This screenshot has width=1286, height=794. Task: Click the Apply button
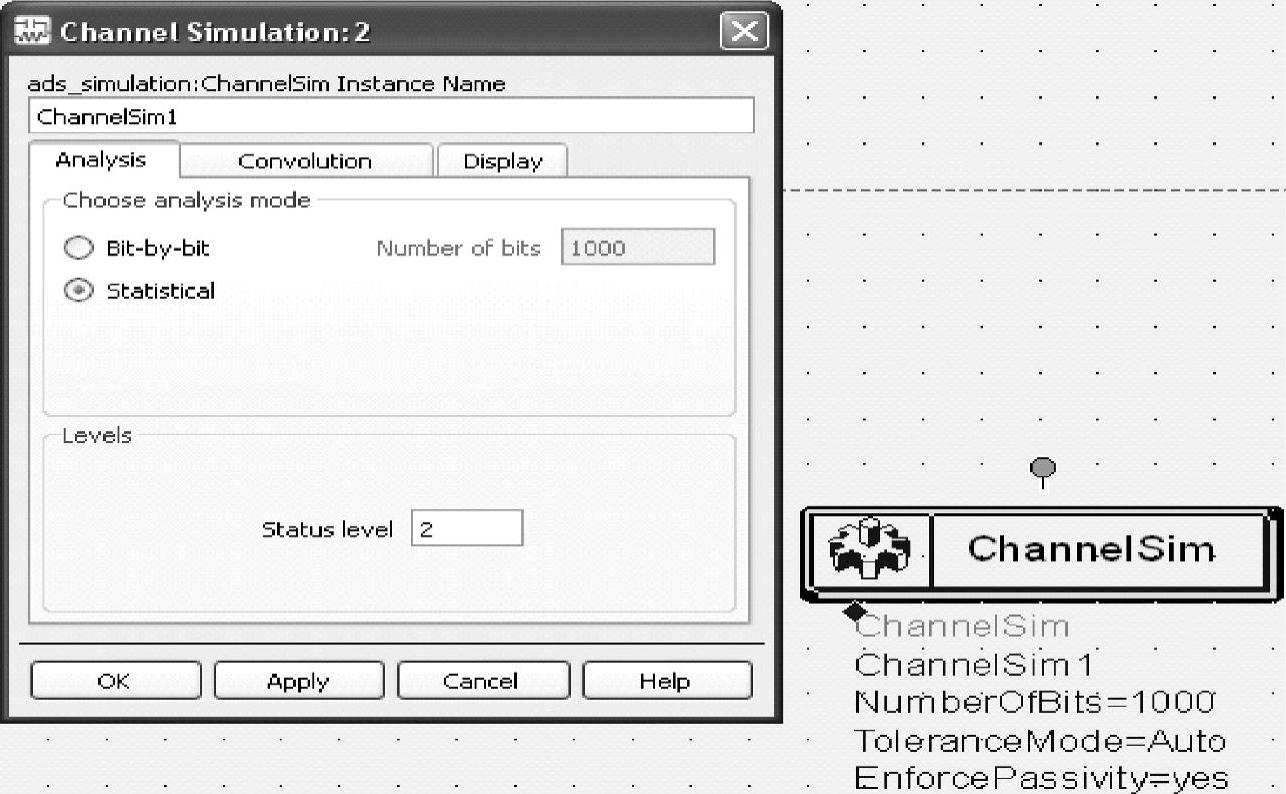point(298,681)
